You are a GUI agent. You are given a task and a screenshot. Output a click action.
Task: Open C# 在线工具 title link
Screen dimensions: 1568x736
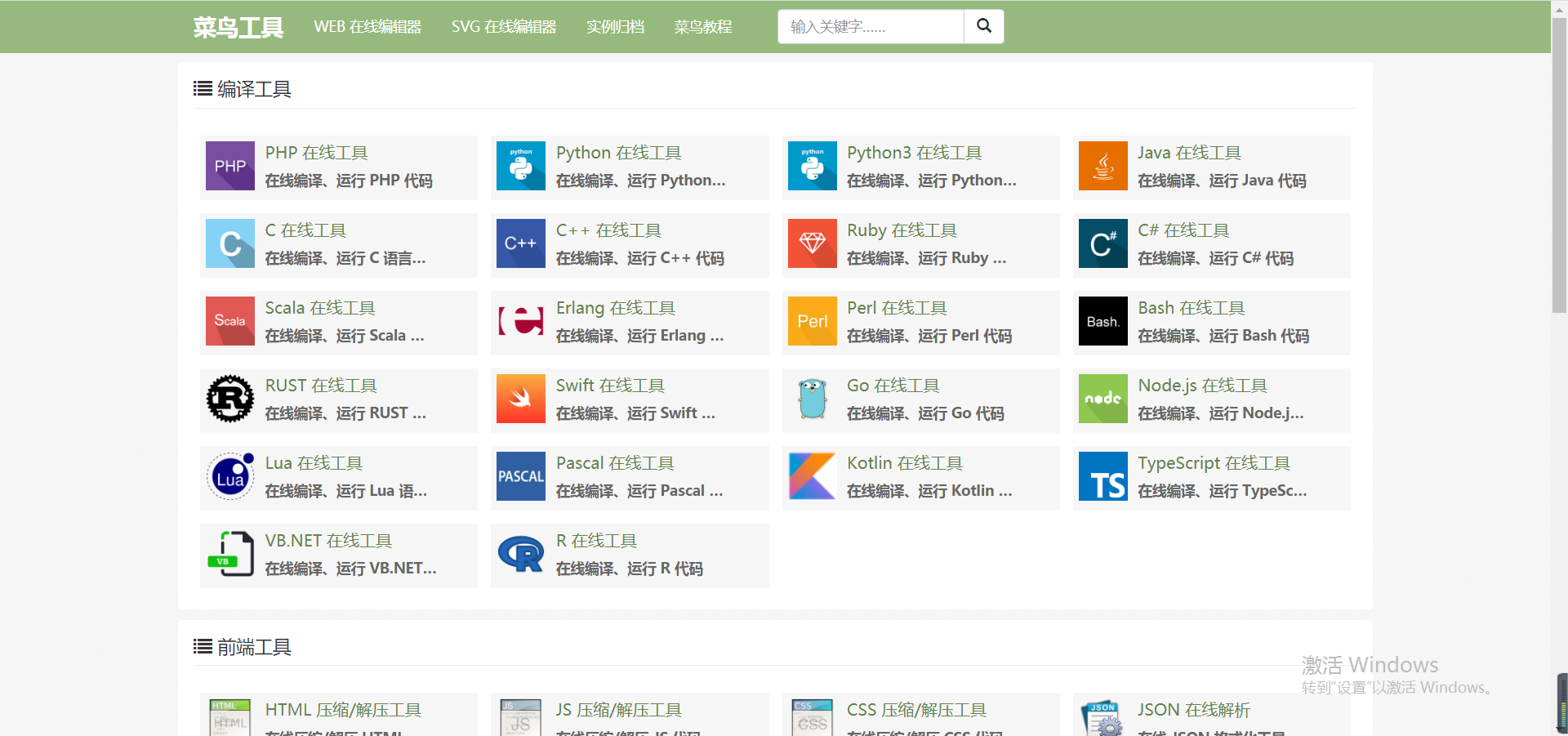coord(1183,230)
